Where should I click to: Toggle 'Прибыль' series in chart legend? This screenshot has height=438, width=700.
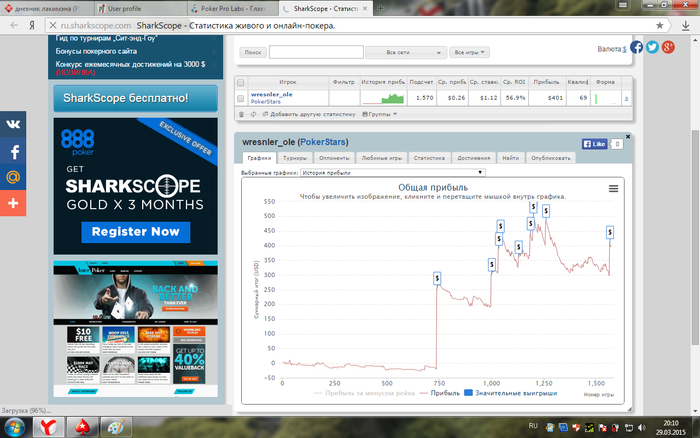tap(440, 393)
